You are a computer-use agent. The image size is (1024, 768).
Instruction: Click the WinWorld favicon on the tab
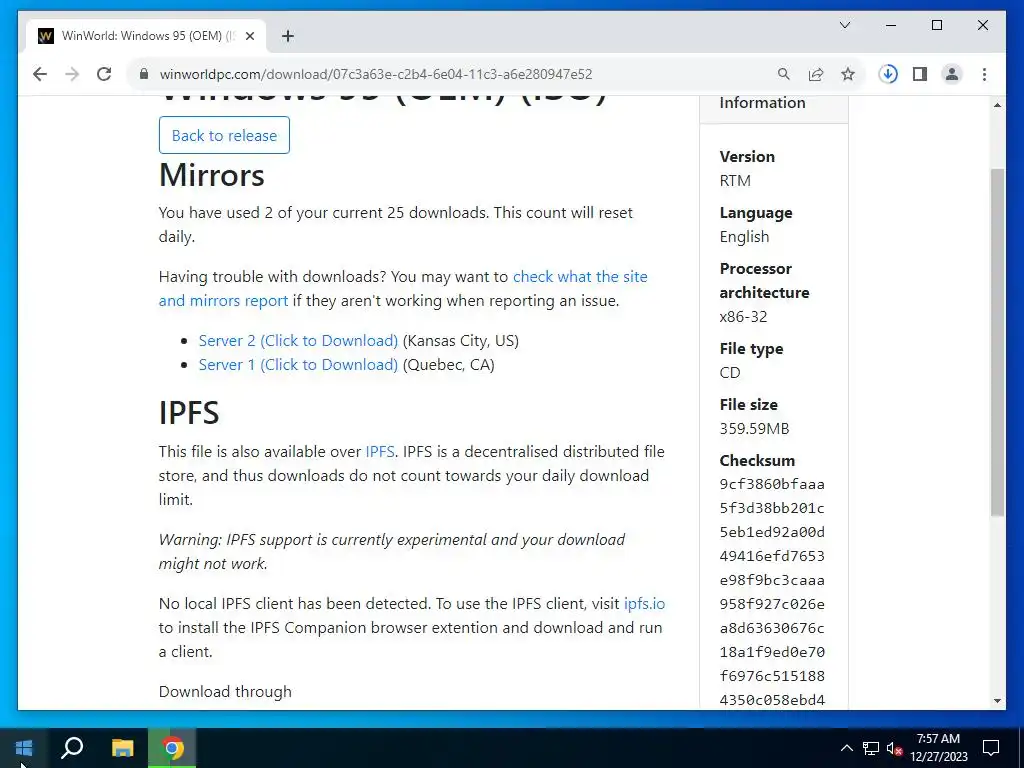[x=46, y=36]
